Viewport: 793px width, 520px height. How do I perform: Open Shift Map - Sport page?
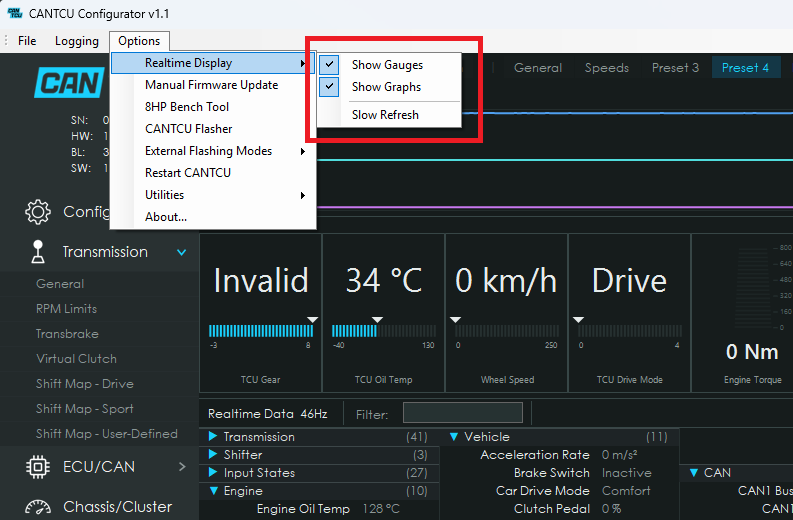point(84,409)
